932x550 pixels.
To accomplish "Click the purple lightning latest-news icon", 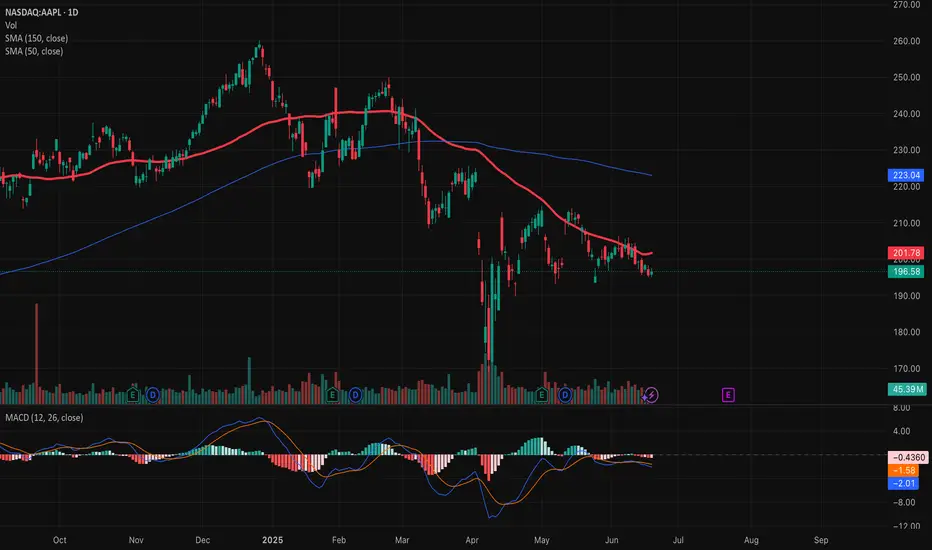I will tap(651, 395).
